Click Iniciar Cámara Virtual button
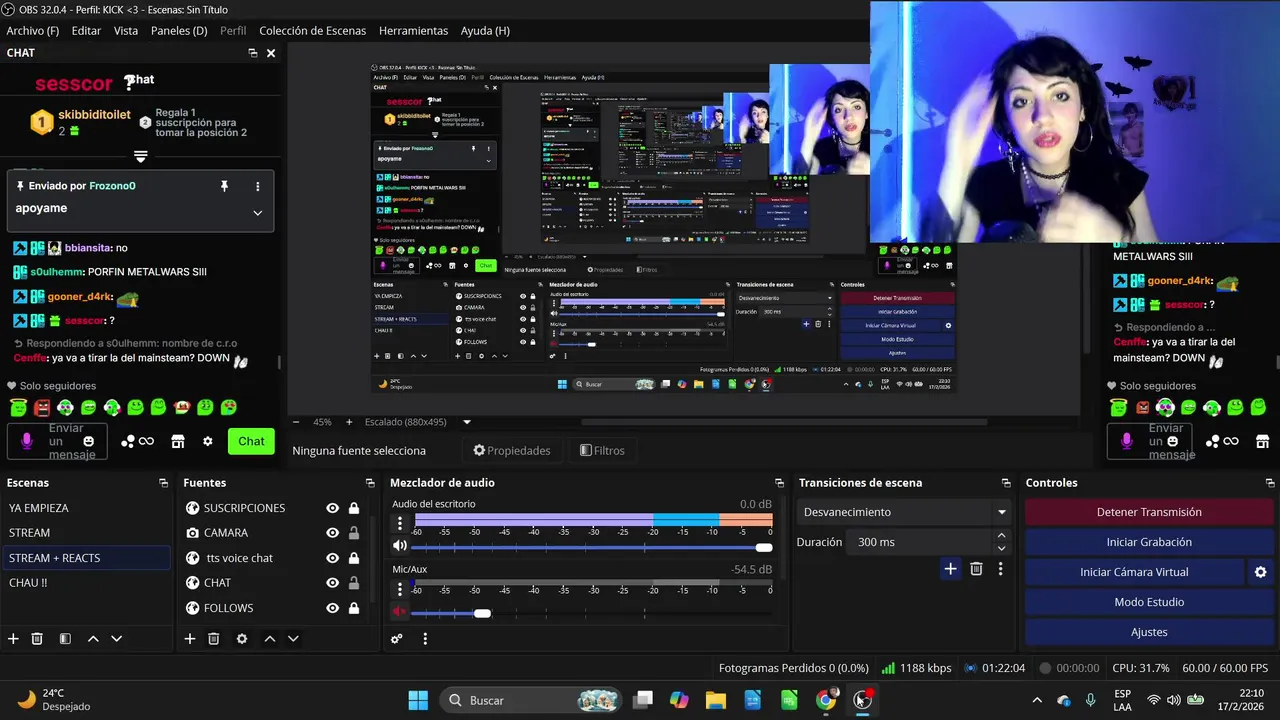 coord(1134,572)
